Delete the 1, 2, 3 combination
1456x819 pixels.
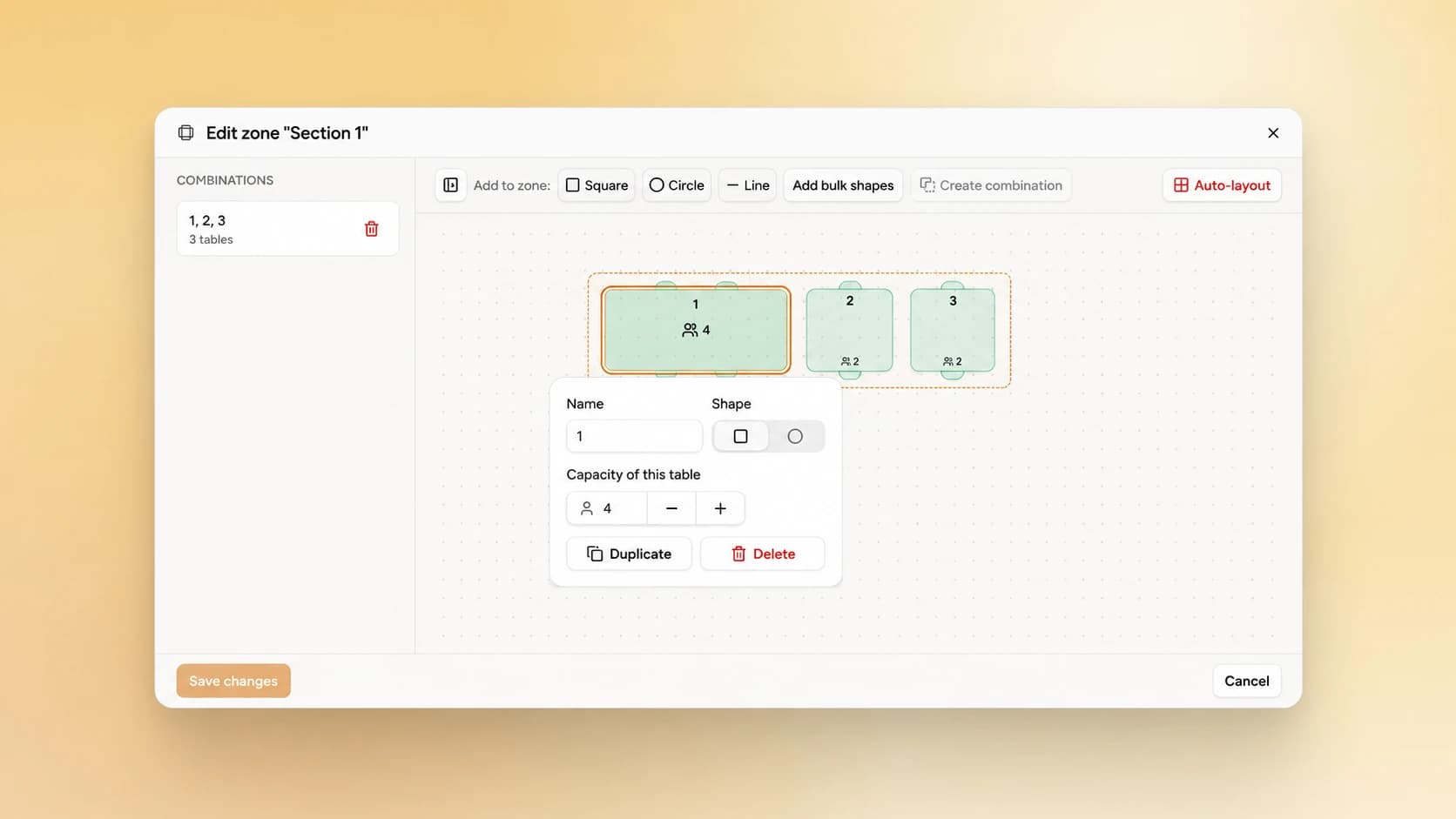[372, 229]
